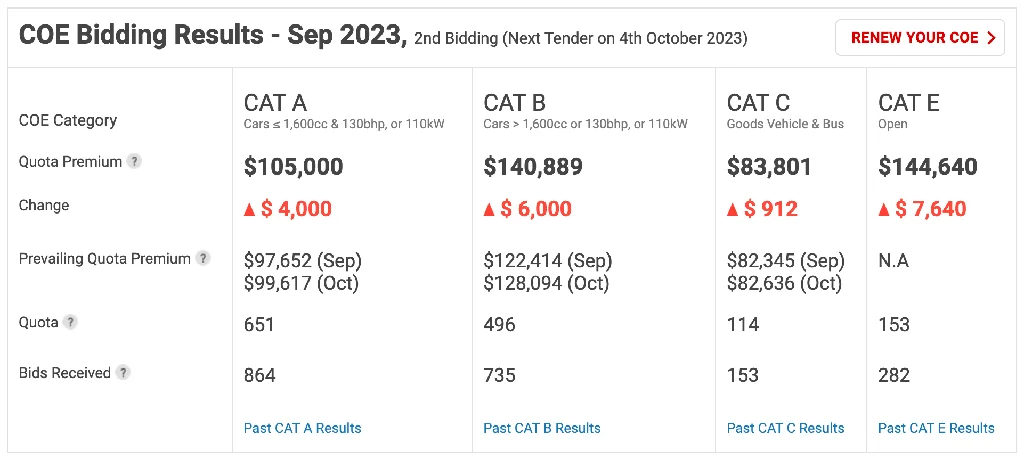Click the help icon beside Quota Premium
The height and width of the screenshot is (459, 1024).
134,161
